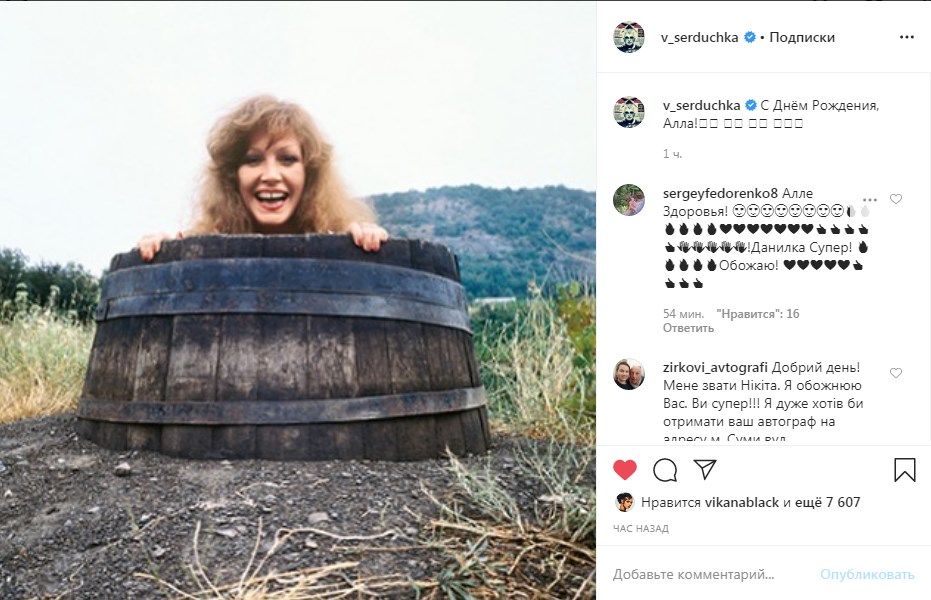This screenshot has height=600, width=931.
Task: Click the photo of the woman in the barrel
Action: tap(298, 300)
